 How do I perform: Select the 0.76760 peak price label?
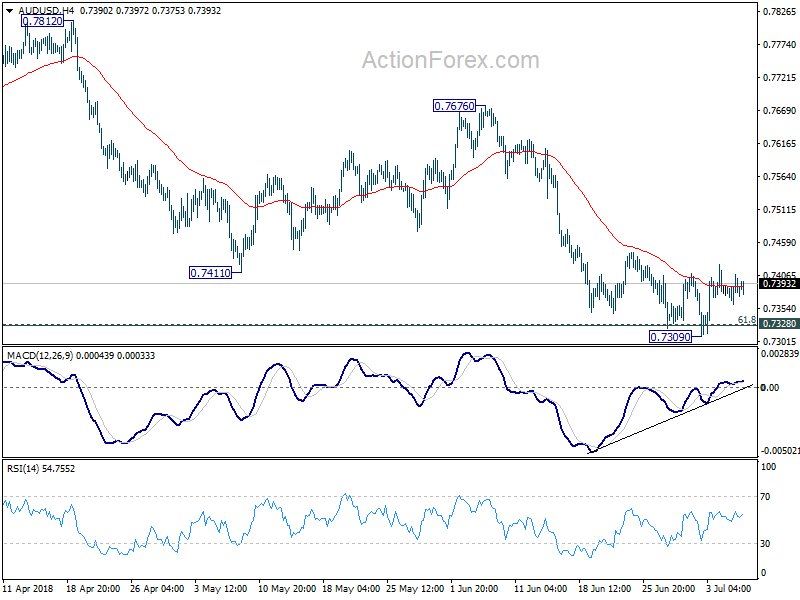click(454, 106)
